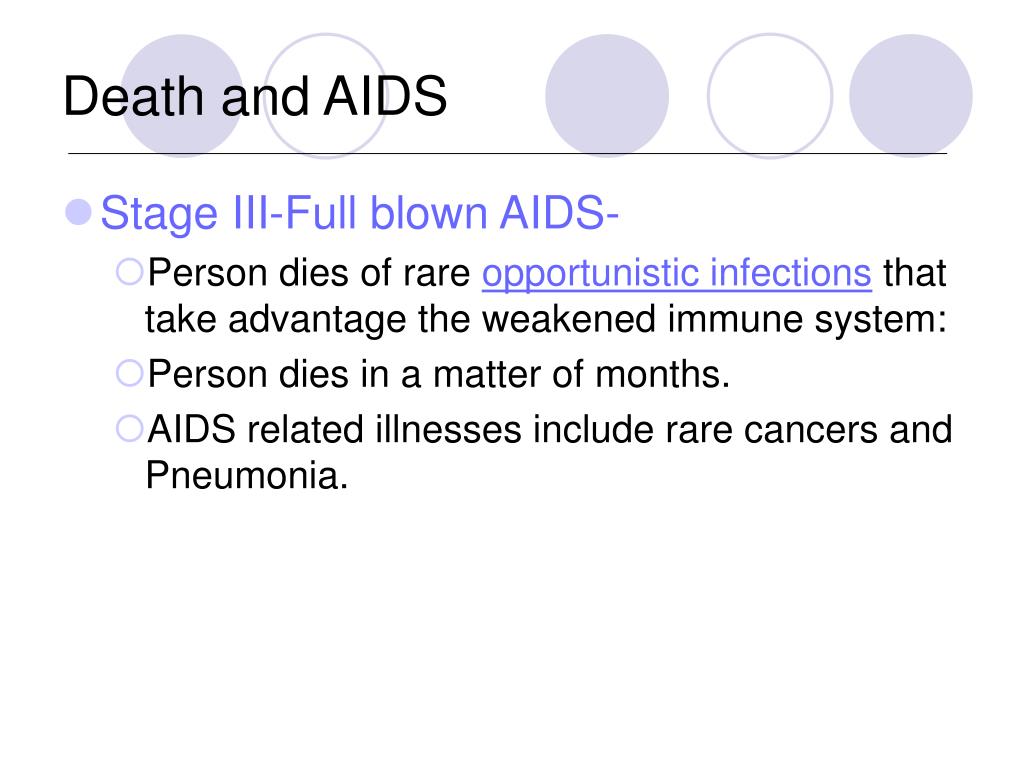Click hollow bullet before Person dies in a matter
The height and width of the screenshot is (768, 1024).
(129, 374)
